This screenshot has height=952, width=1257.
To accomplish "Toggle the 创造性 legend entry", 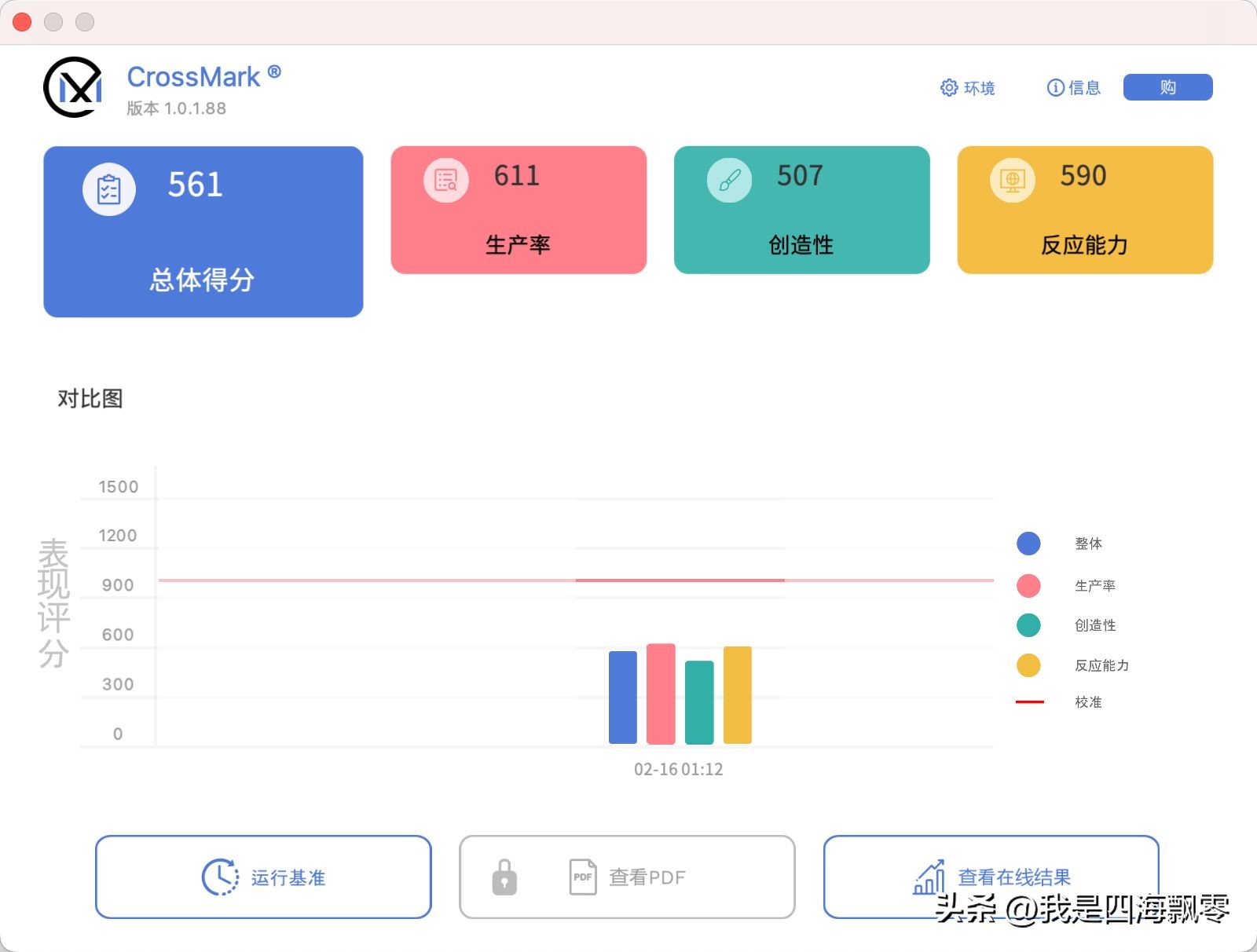I will [1028, 625].
